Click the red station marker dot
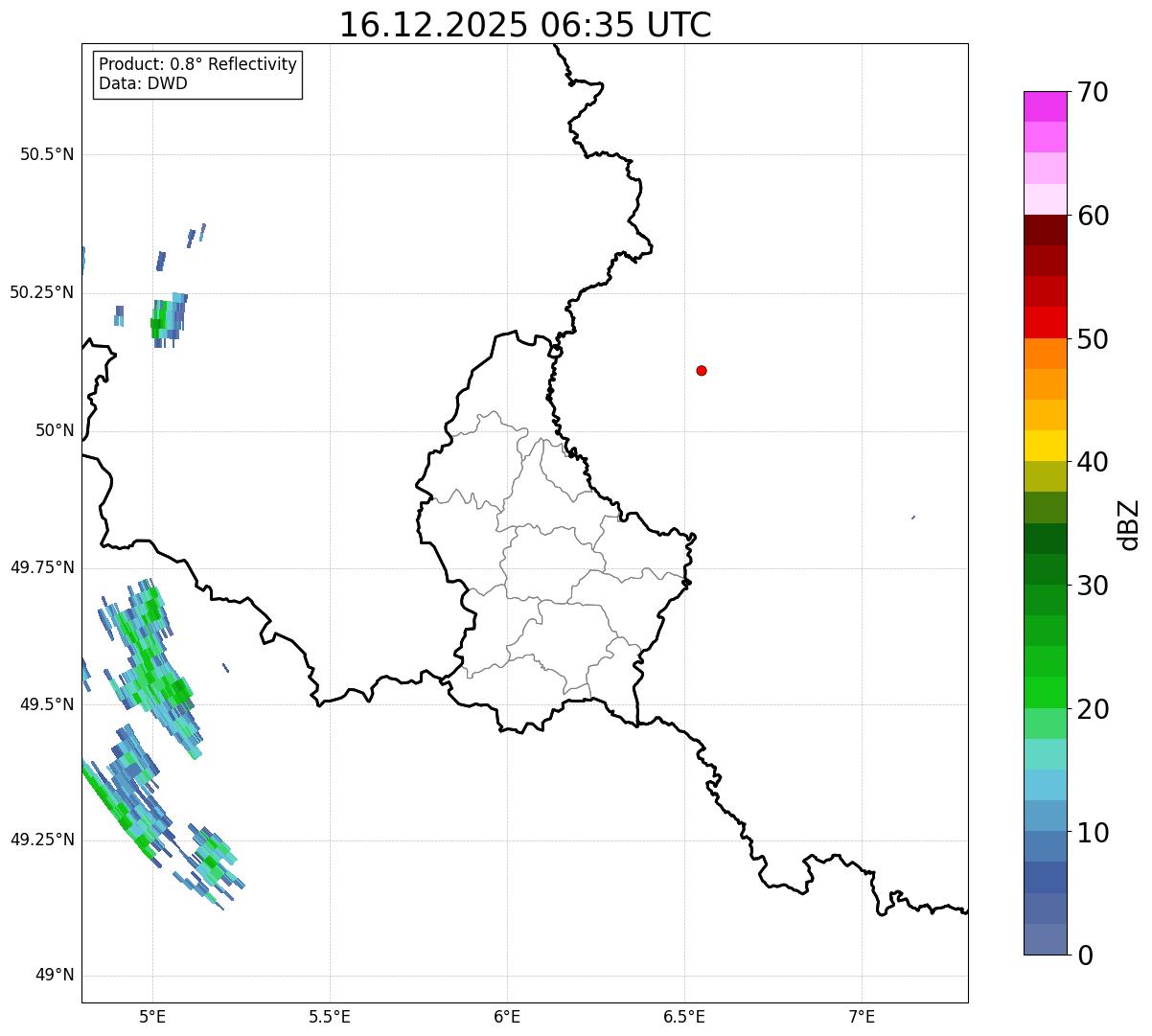 tap(702, 370)
